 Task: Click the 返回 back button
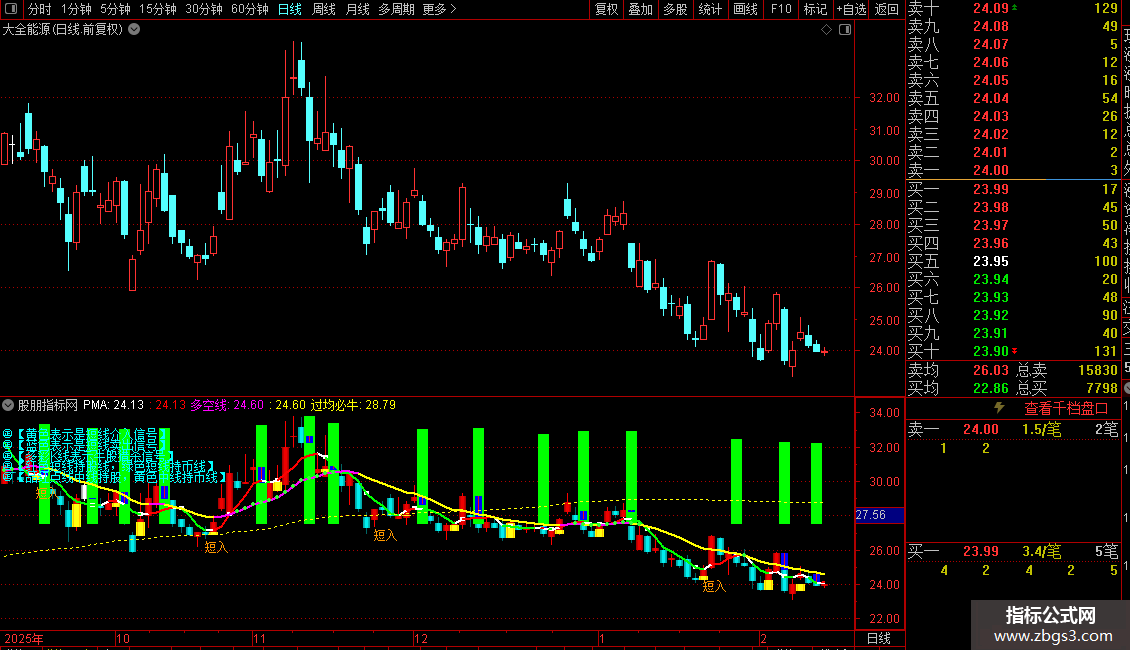click(x=886, y=9)
